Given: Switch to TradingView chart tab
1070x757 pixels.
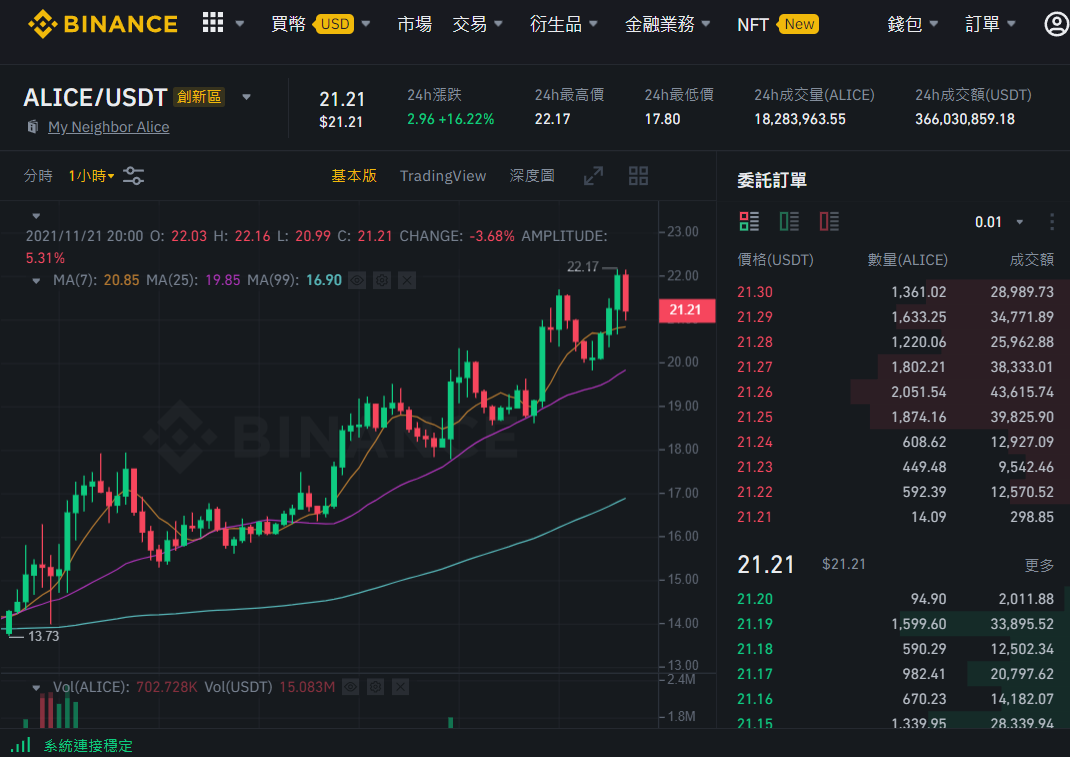Looking at the screenshot, I should pos(443,175).
